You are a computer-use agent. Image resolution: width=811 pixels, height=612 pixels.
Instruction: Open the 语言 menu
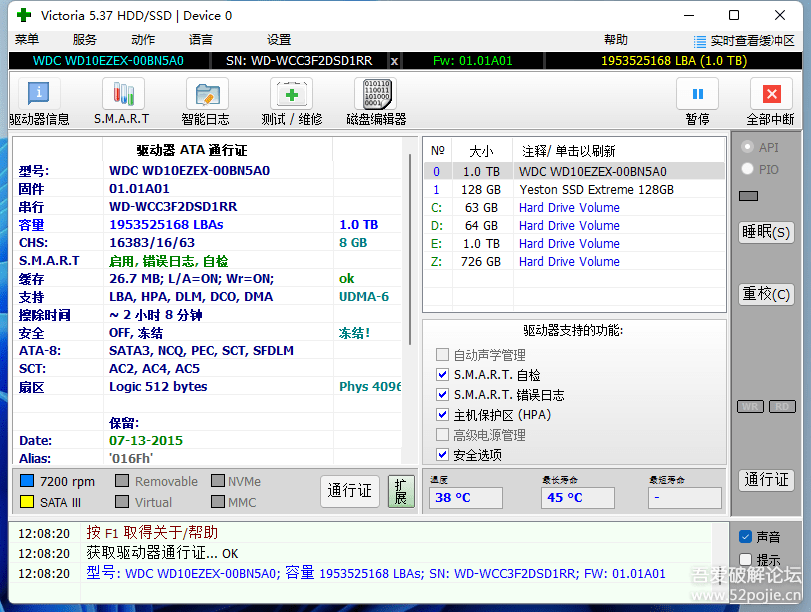point(201,40)
